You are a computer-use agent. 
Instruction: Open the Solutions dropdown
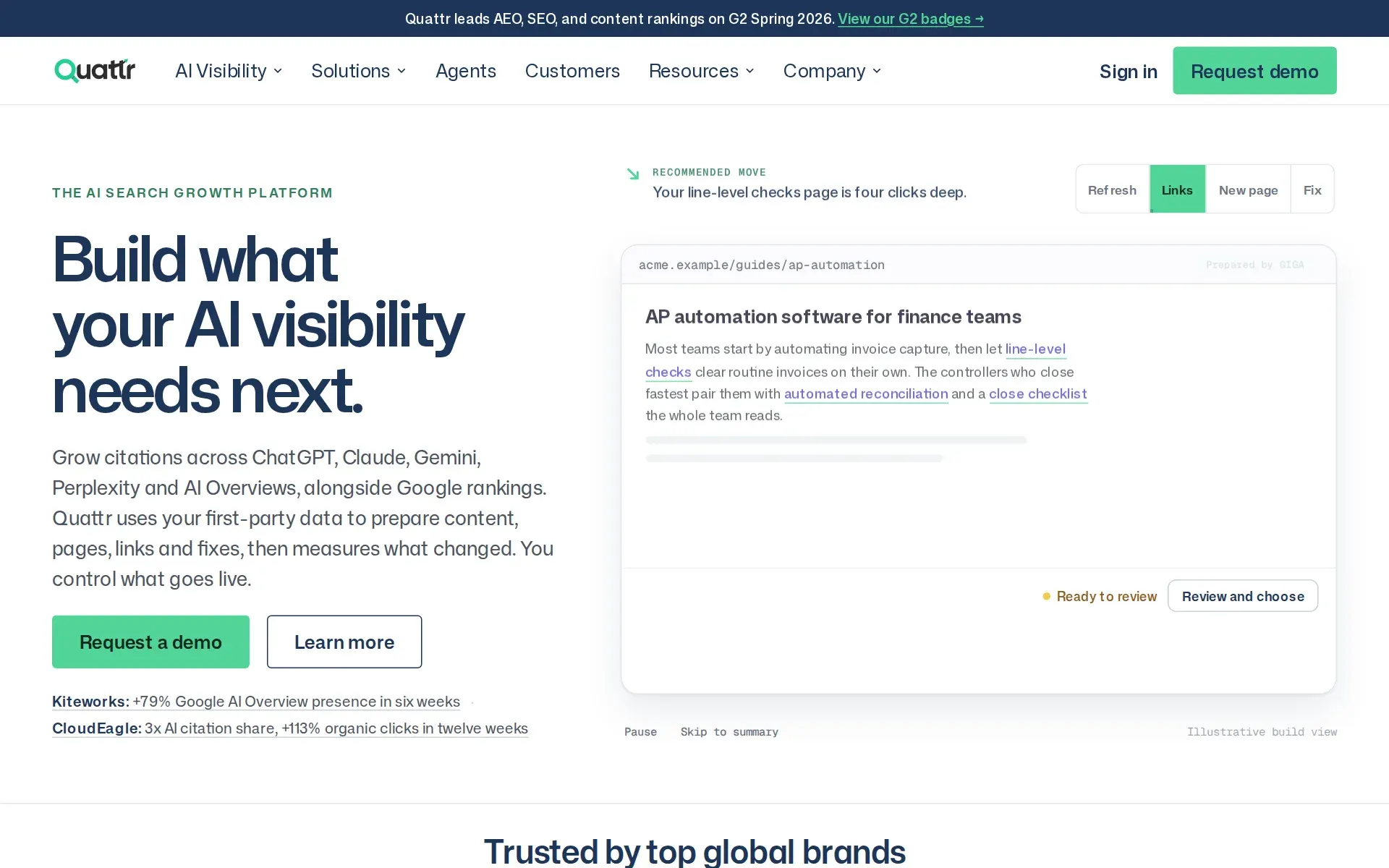pyautogui.click(x=359, y=71)
